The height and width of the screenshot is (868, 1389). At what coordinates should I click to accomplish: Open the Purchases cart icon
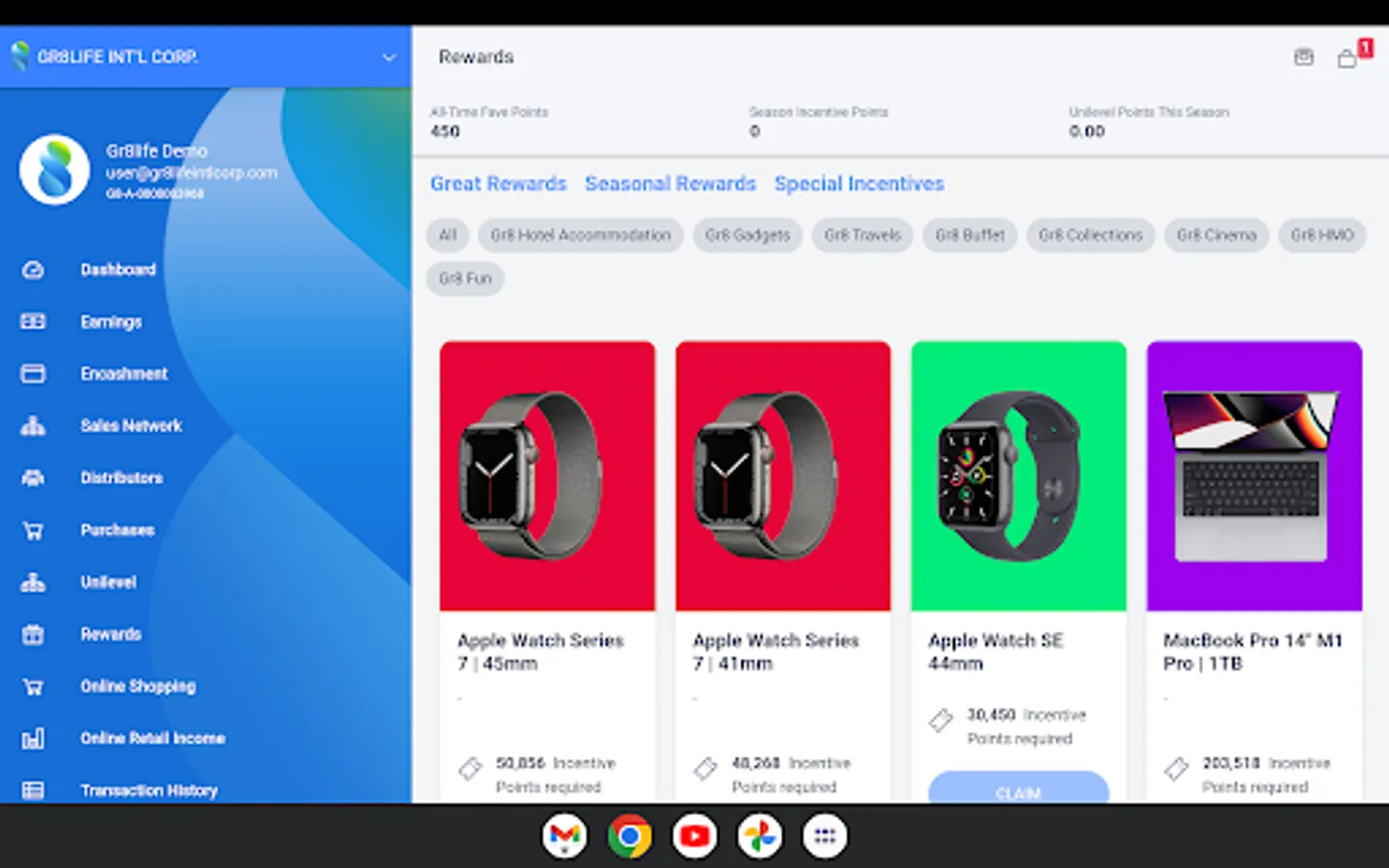pos(33,530)
